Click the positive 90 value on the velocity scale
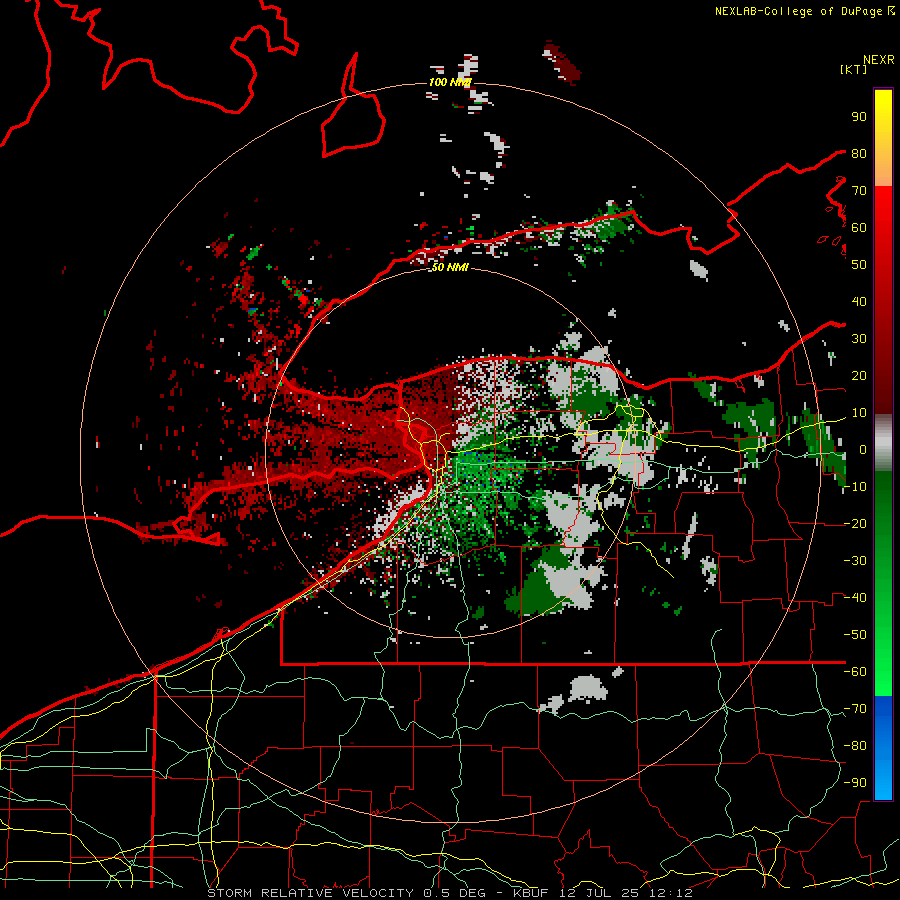This screenshot has width=900, height=900. (x=859, y=117)
